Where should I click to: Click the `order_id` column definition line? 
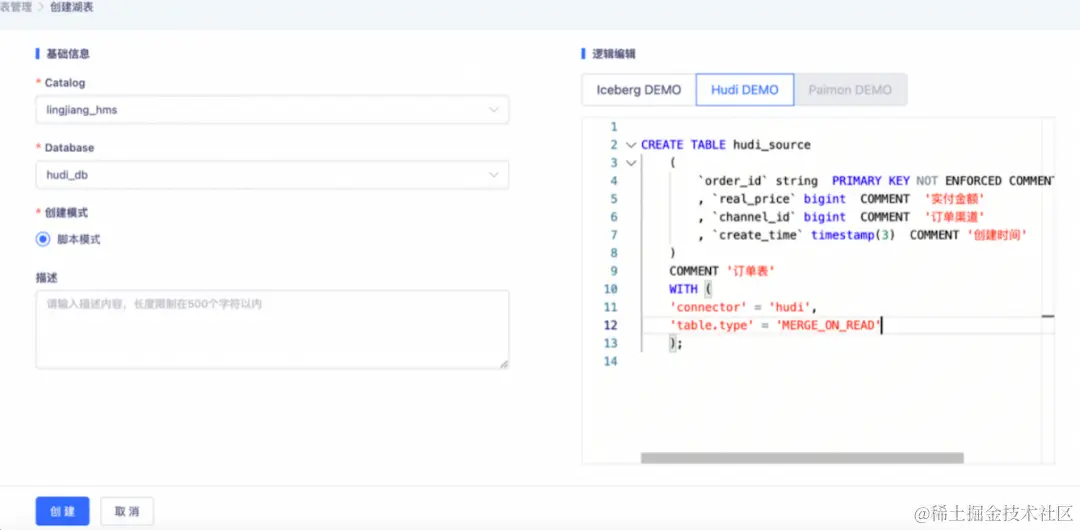pyautogui.click(x=876, y=181)
